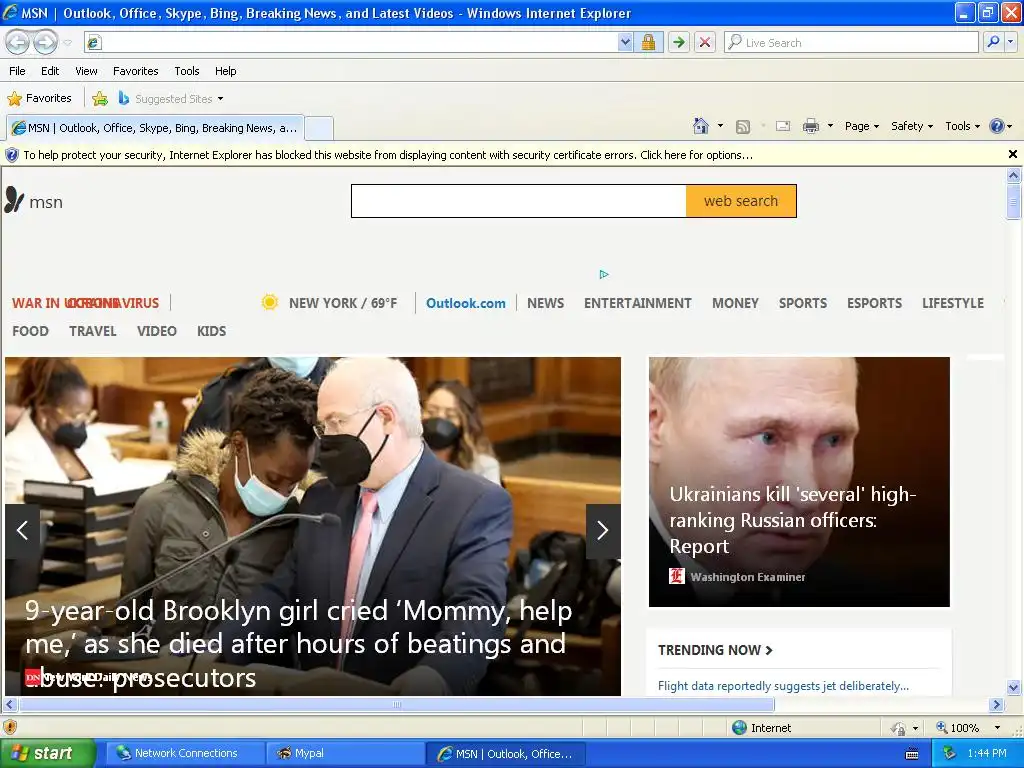Click Add to Favorites Bar star icon
This screenshot has width=1024, height=768.
(x=100, y=99)
